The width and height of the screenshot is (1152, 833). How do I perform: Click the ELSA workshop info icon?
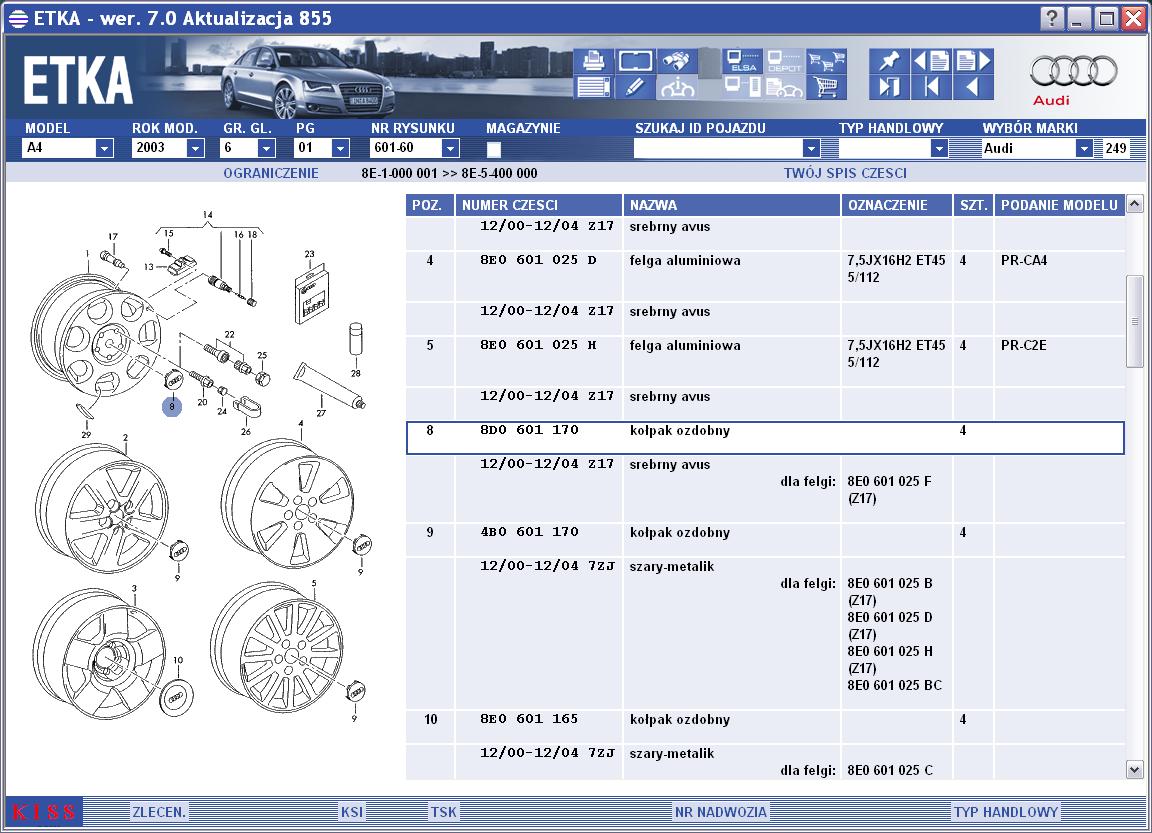[x=742, y=61]
